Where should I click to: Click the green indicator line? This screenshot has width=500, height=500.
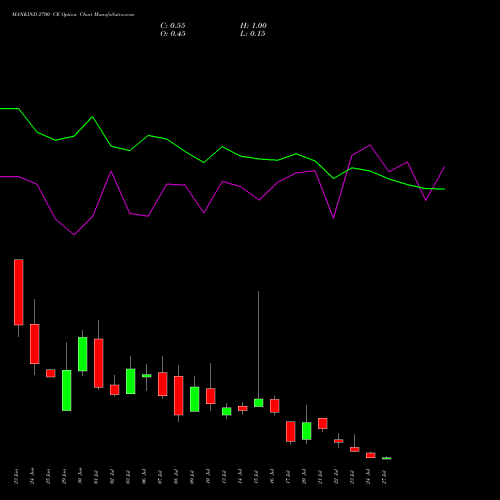point(222,147)
